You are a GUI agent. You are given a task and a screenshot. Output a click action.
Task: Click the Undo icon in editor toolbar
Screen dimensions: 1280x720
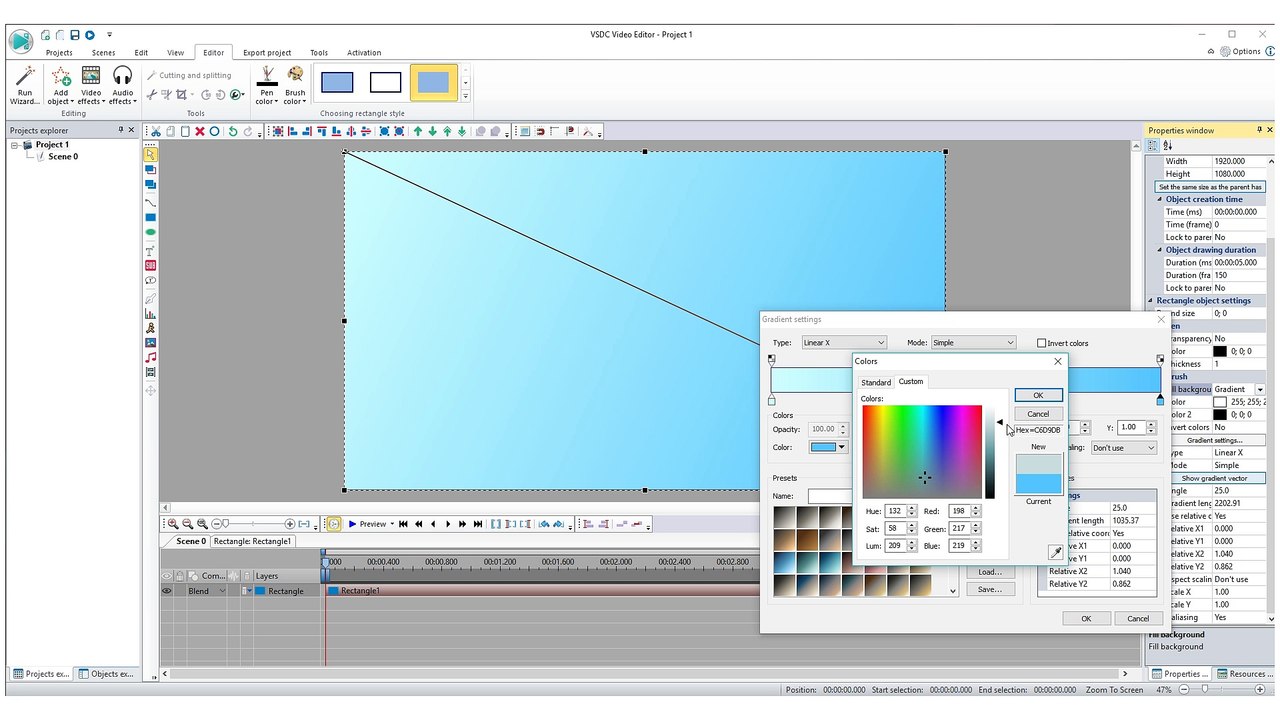point(232,131)
